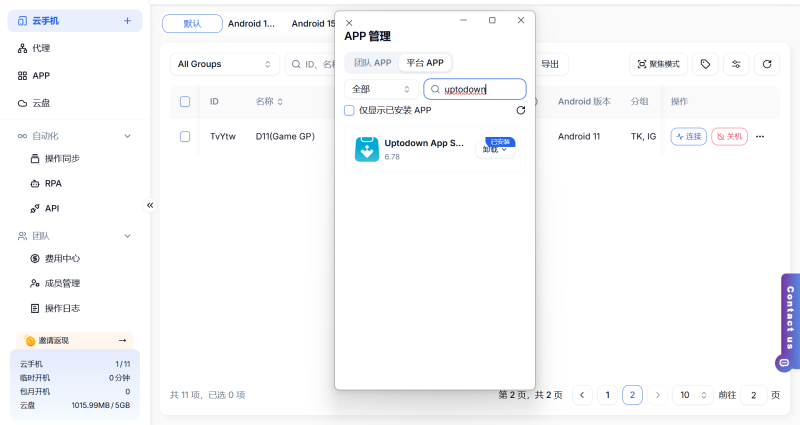Image resolution: width=800 pixels, height=425 pixels.
Task: Click refresh icon in APP 管理 dialog
Action: click(520, 111)
